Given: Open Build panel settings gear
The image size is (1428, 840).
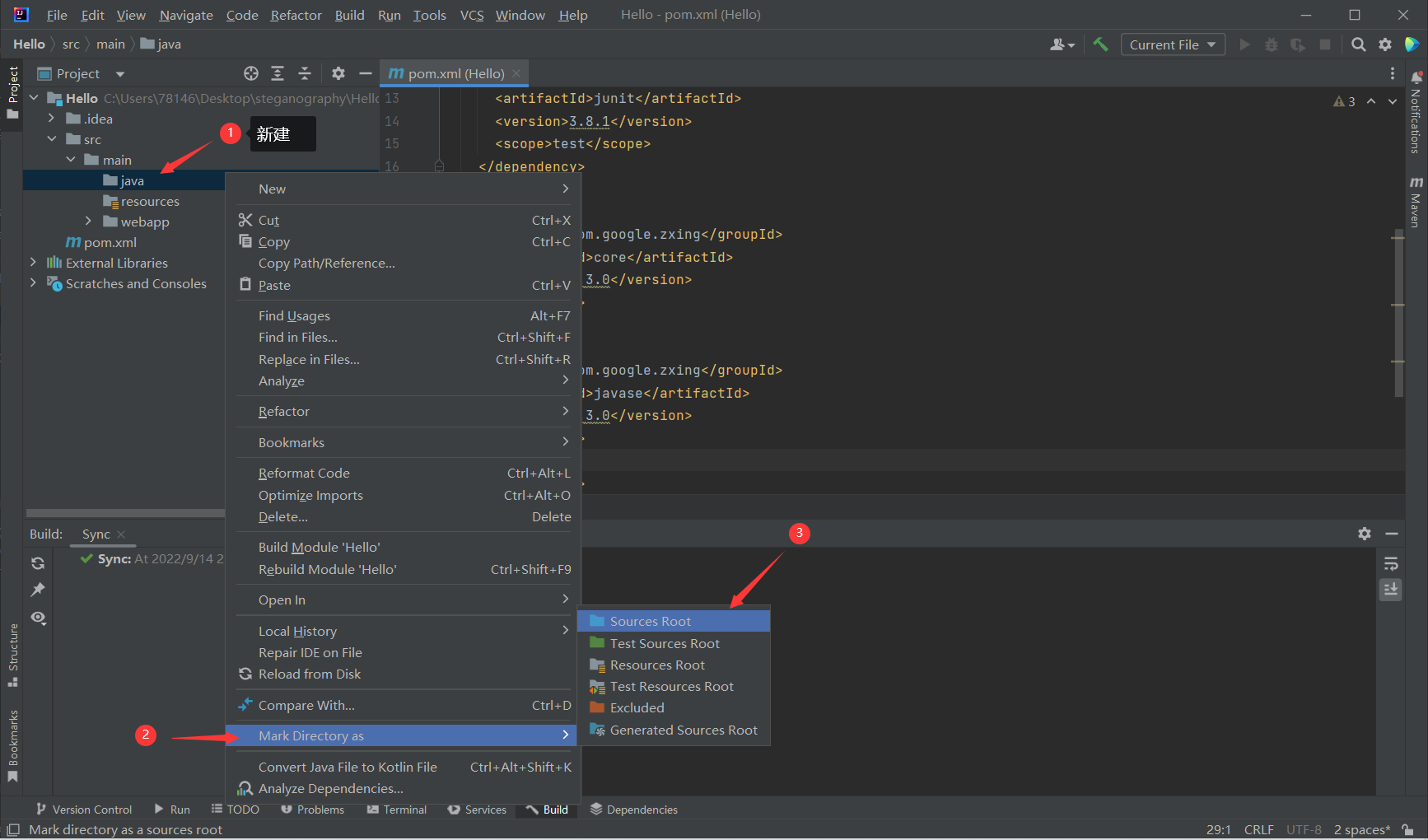Looking at the screenshot, I should [1365, 534].
